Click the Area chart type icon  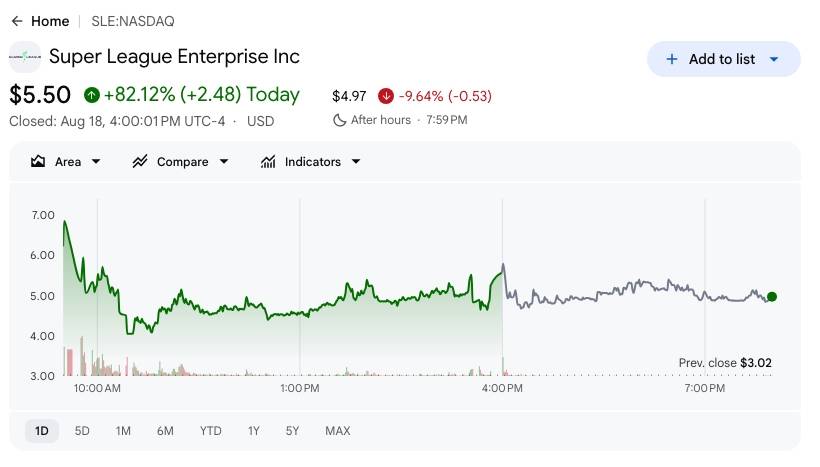[38, 162]
